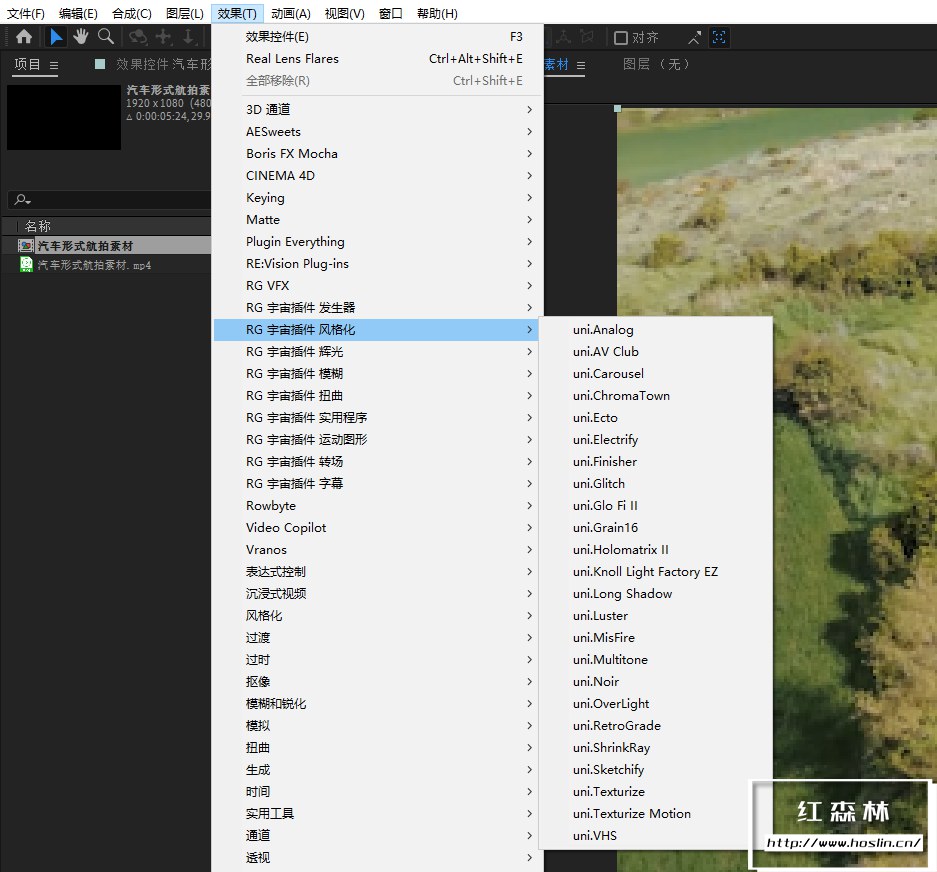Click the composition icon beside 汽车形式航拍素材
The height and width of the screenshot is (872, 937).
pyautogui.click(x=26, y=246)
